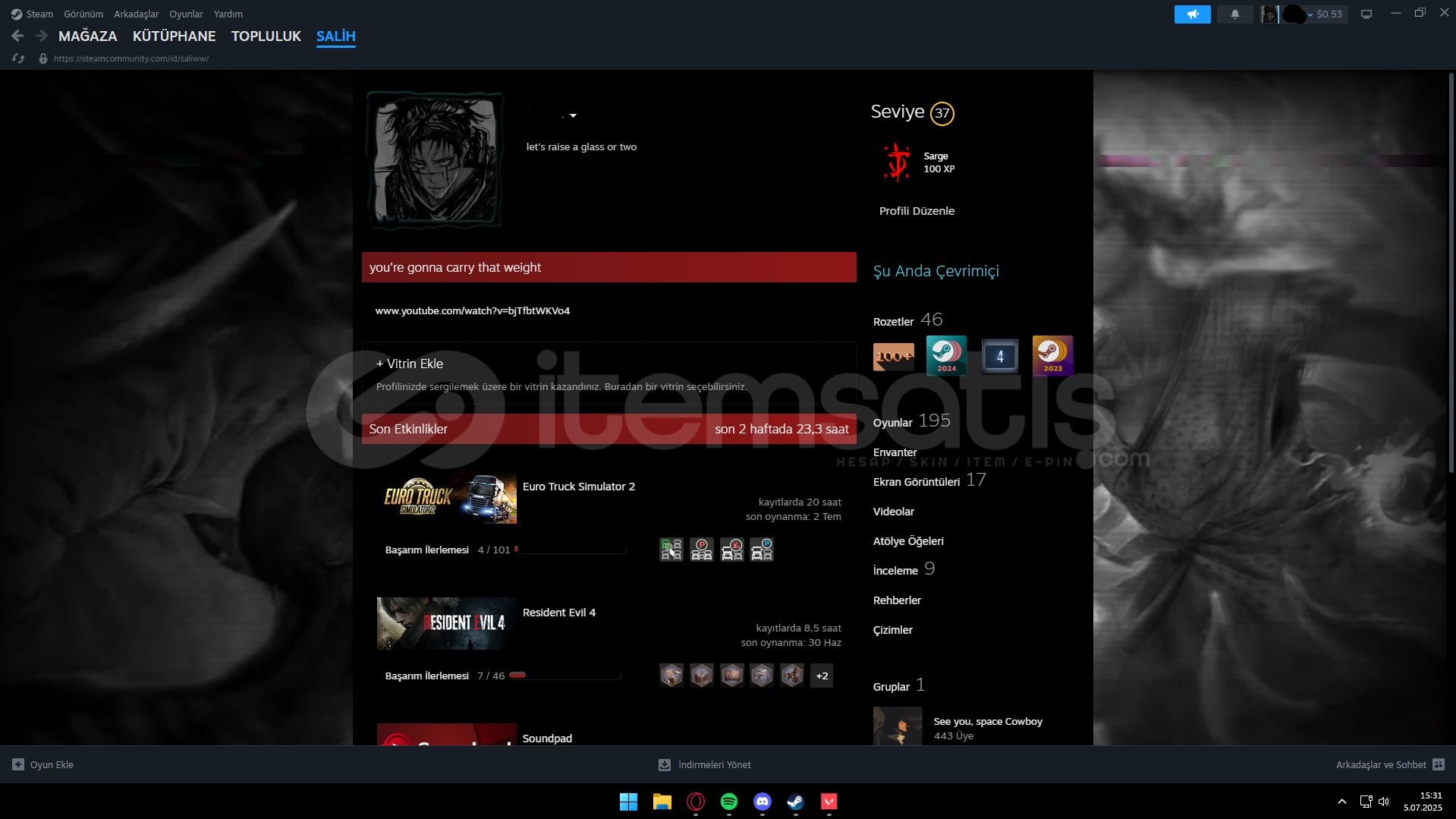Expand the profile name dropdown arrow
The height and width of the screenshot is (819, 1456).
[x=573, y=115]
